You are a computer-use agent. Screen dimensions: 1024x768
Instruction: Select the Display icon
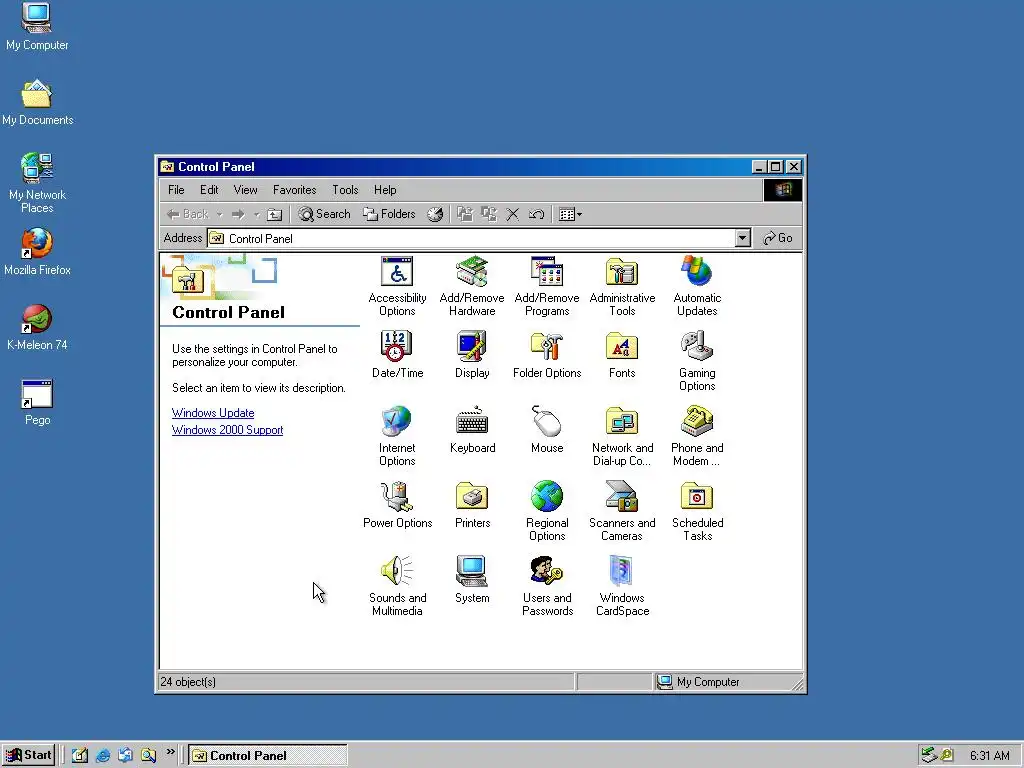coord(472,354)
